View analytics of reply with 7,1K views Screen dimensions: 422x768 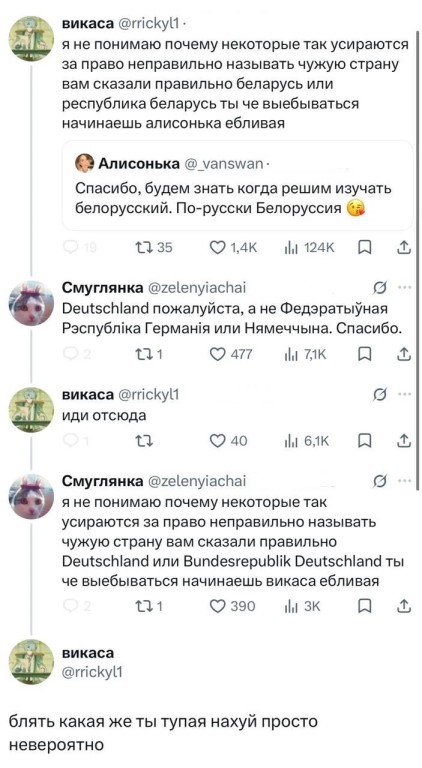click(x=307, y=354)
